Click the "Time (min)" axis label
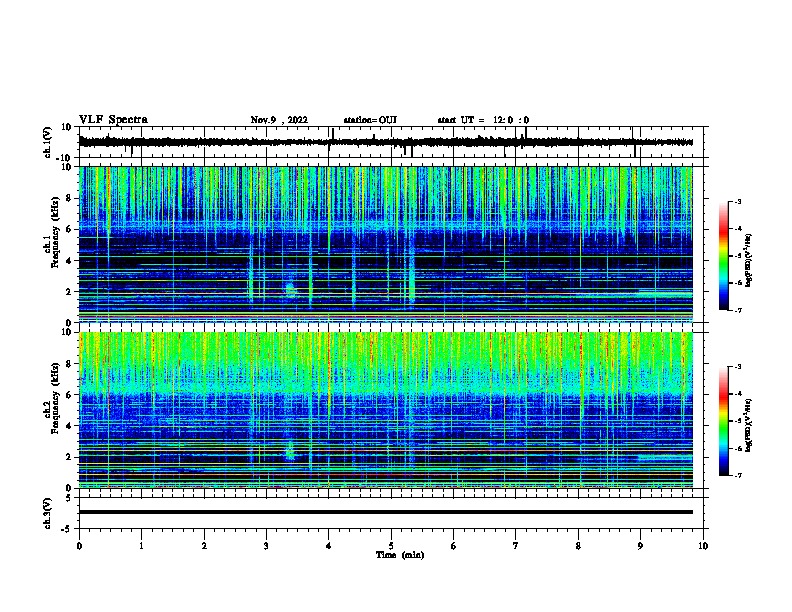Image resolution: width=792 pixels, height=612 pixels. pos(400,555)
